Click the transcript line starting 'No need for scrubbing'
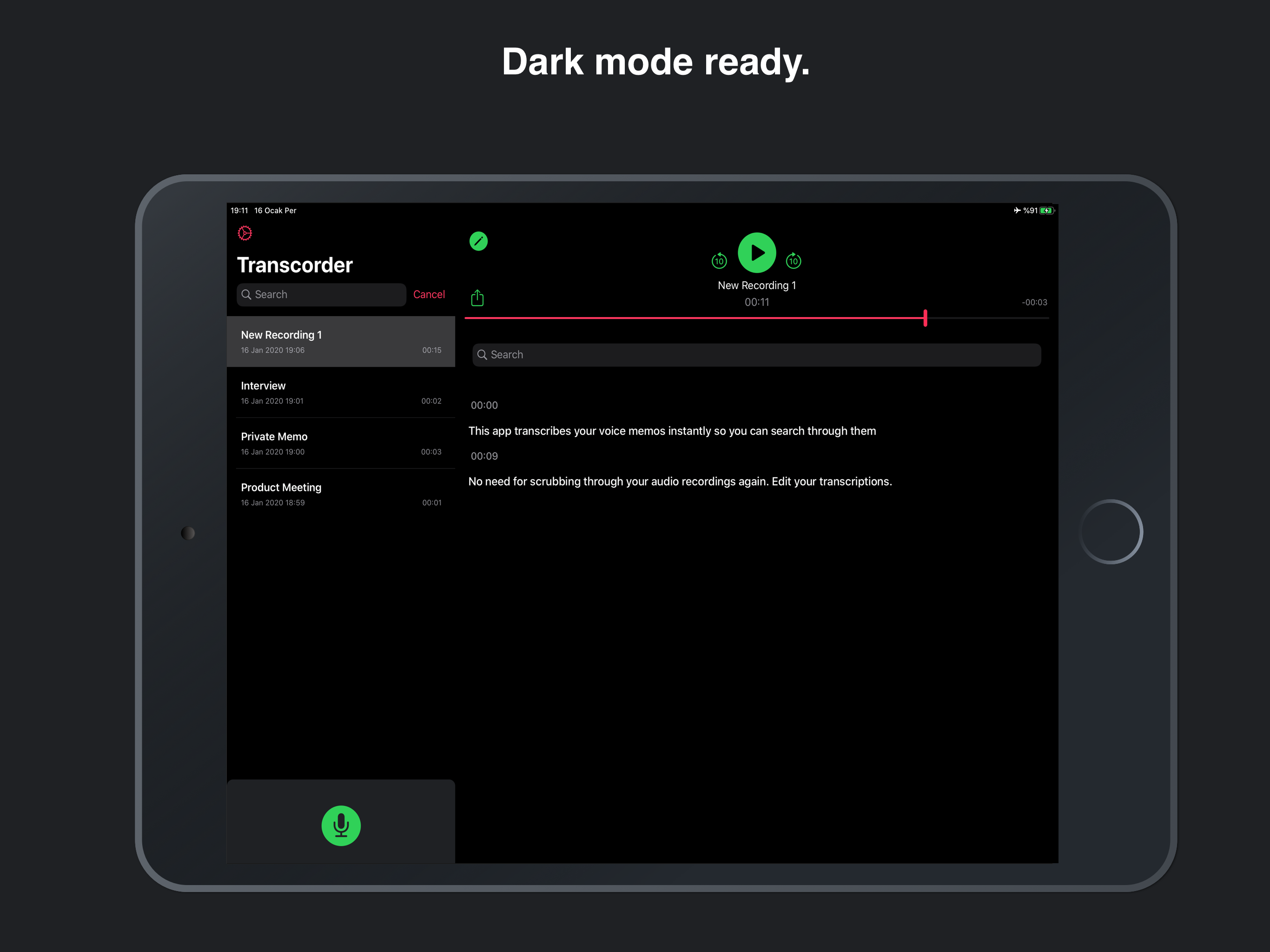Image resolution: width=1270 pixels, height=952 pixels. coord(680,482)
